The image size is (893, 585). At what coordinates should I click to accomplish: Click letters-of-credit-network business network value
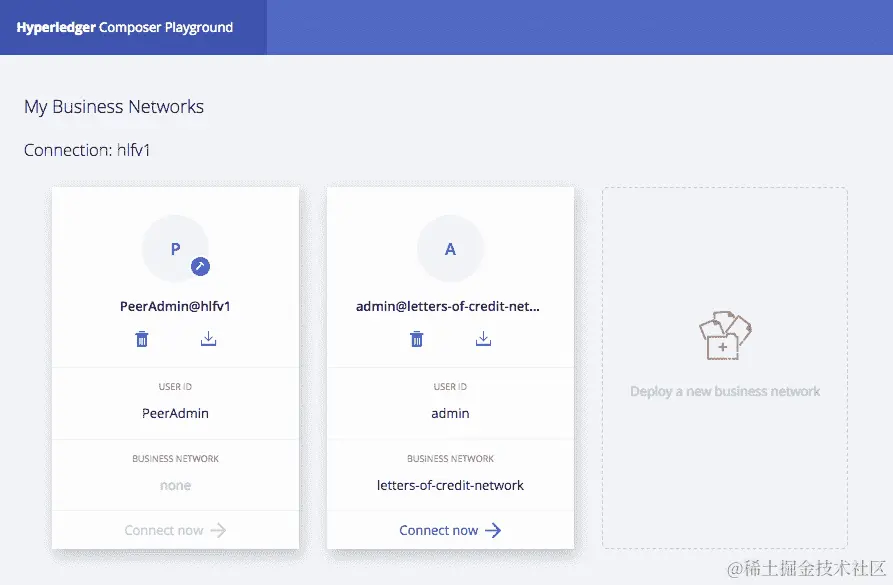[x=450, y=485]
